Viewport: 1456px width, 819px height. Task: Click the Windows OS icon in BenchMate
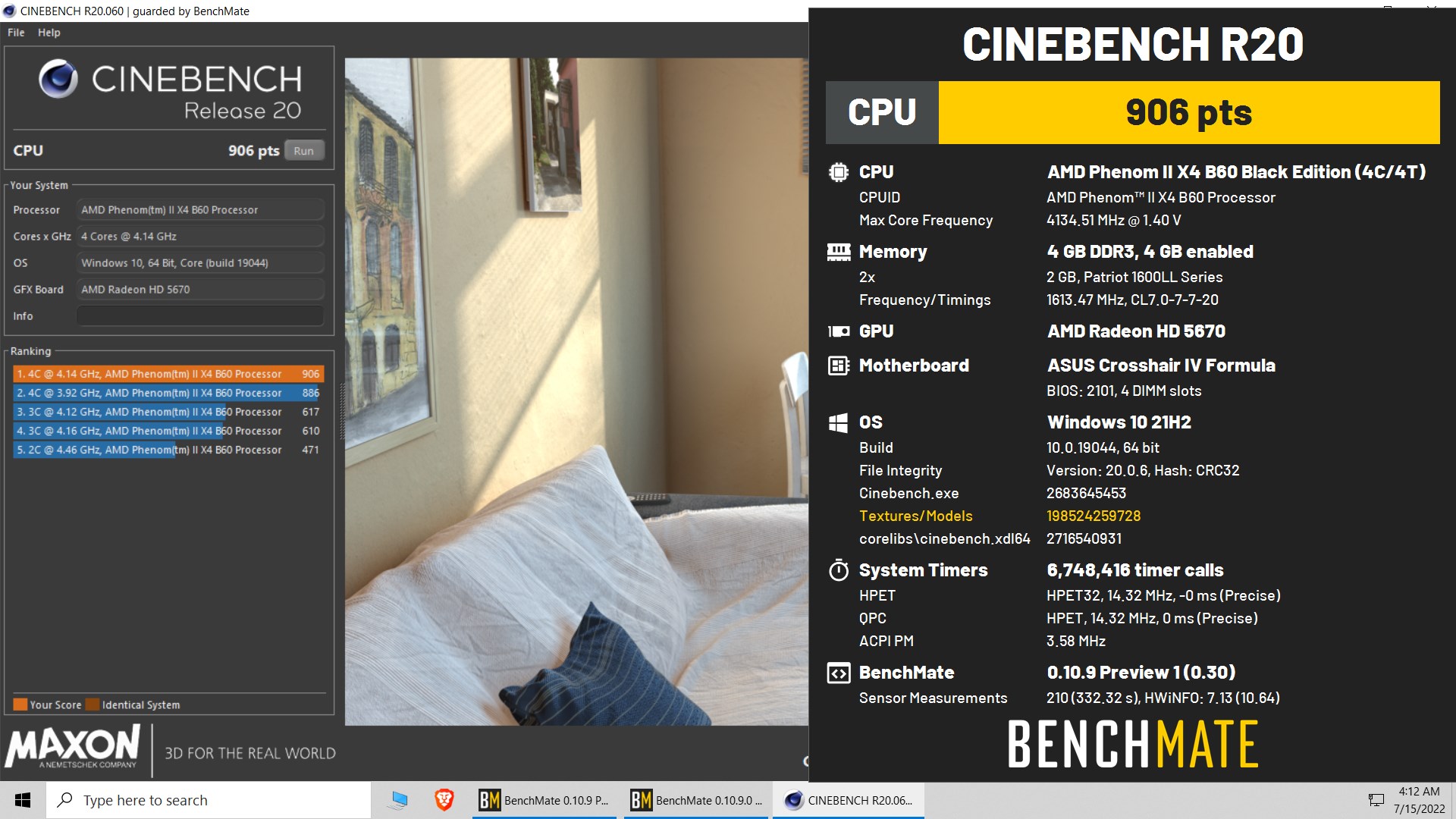[x=838, y=422]
